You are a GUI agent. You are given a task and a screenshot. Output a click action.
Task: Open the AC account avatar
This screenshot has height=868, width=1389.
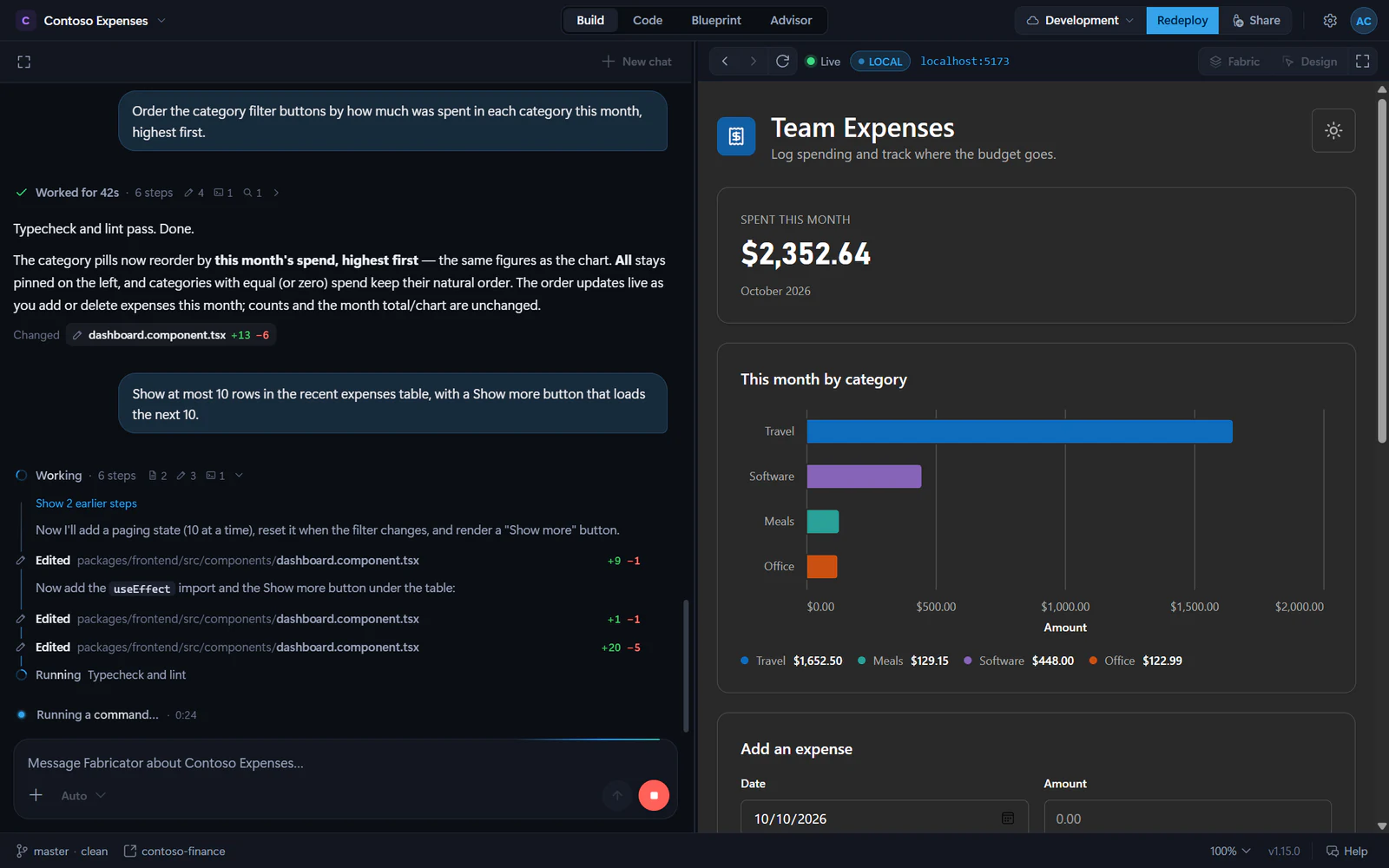coord(1364,21)
